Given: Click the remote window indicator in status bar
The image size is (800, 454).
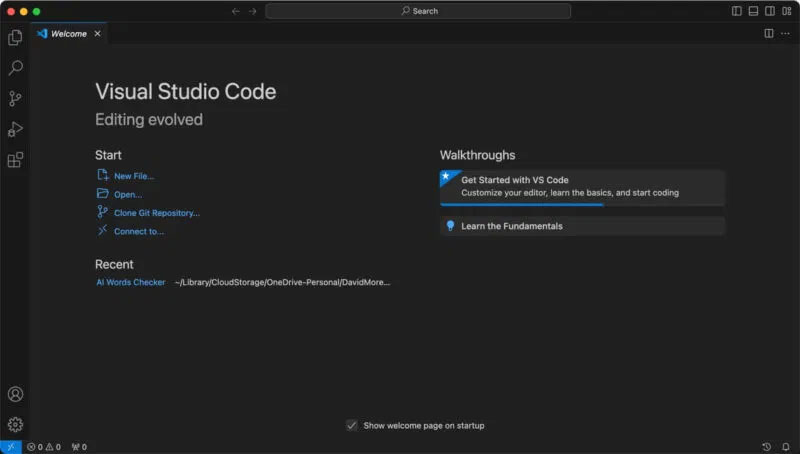Looking at the screenshot, I should tap(11, 447).
